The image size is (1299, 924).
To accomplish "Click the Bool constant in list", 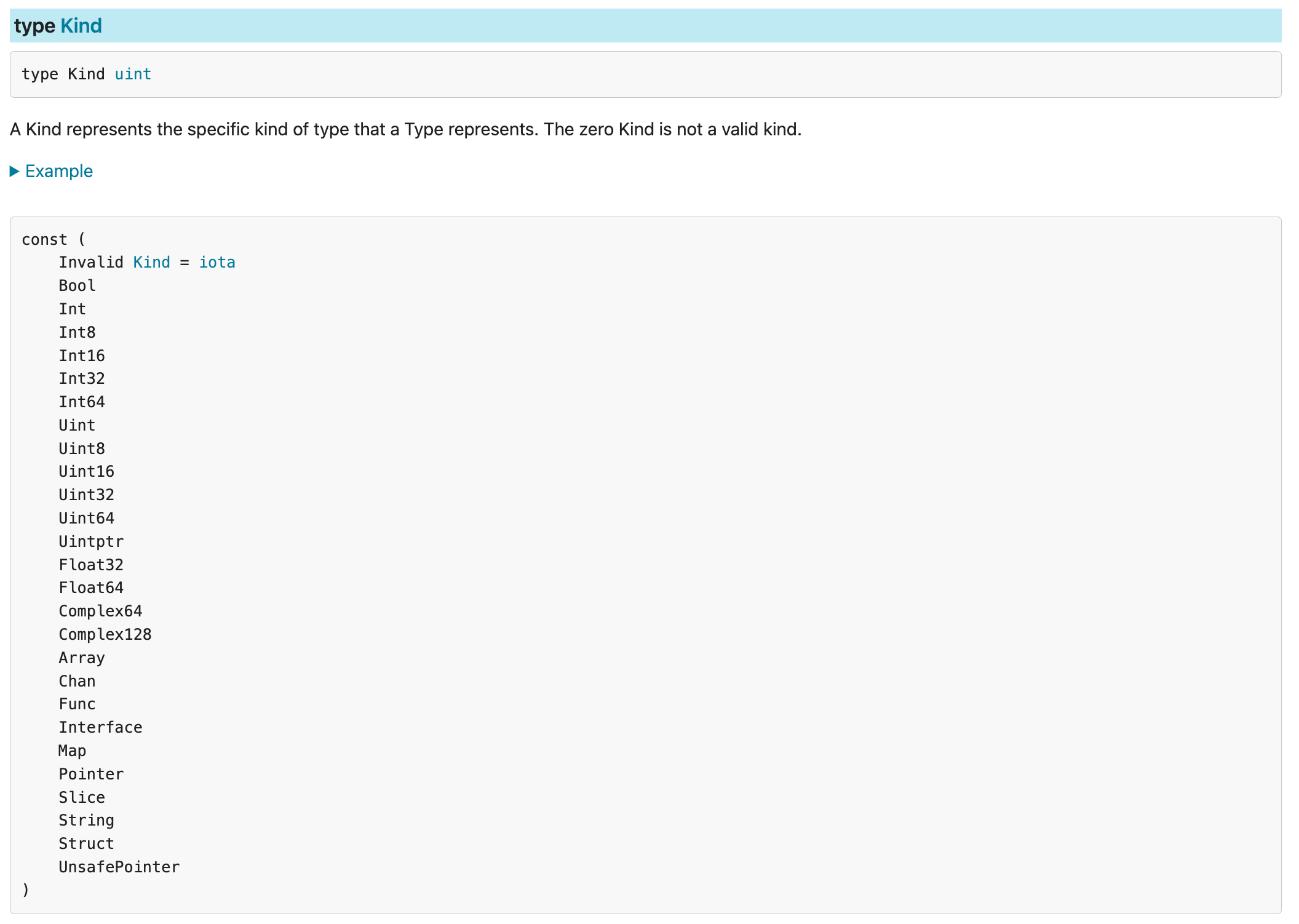I will pyautogui.click(x=77, y=286).
